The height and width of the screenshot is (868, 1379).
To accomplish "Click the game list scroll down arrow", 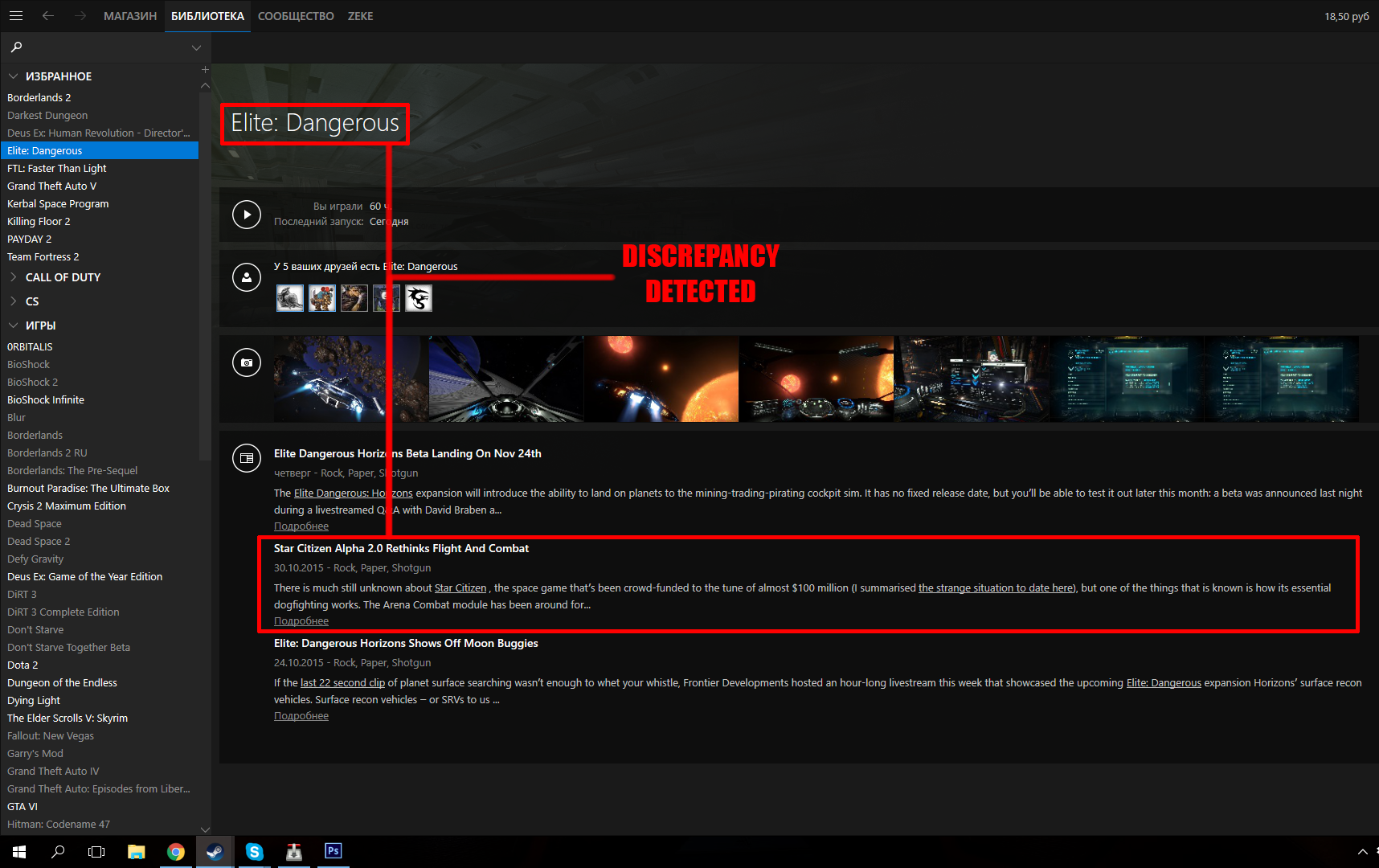I will pos(205,829).
